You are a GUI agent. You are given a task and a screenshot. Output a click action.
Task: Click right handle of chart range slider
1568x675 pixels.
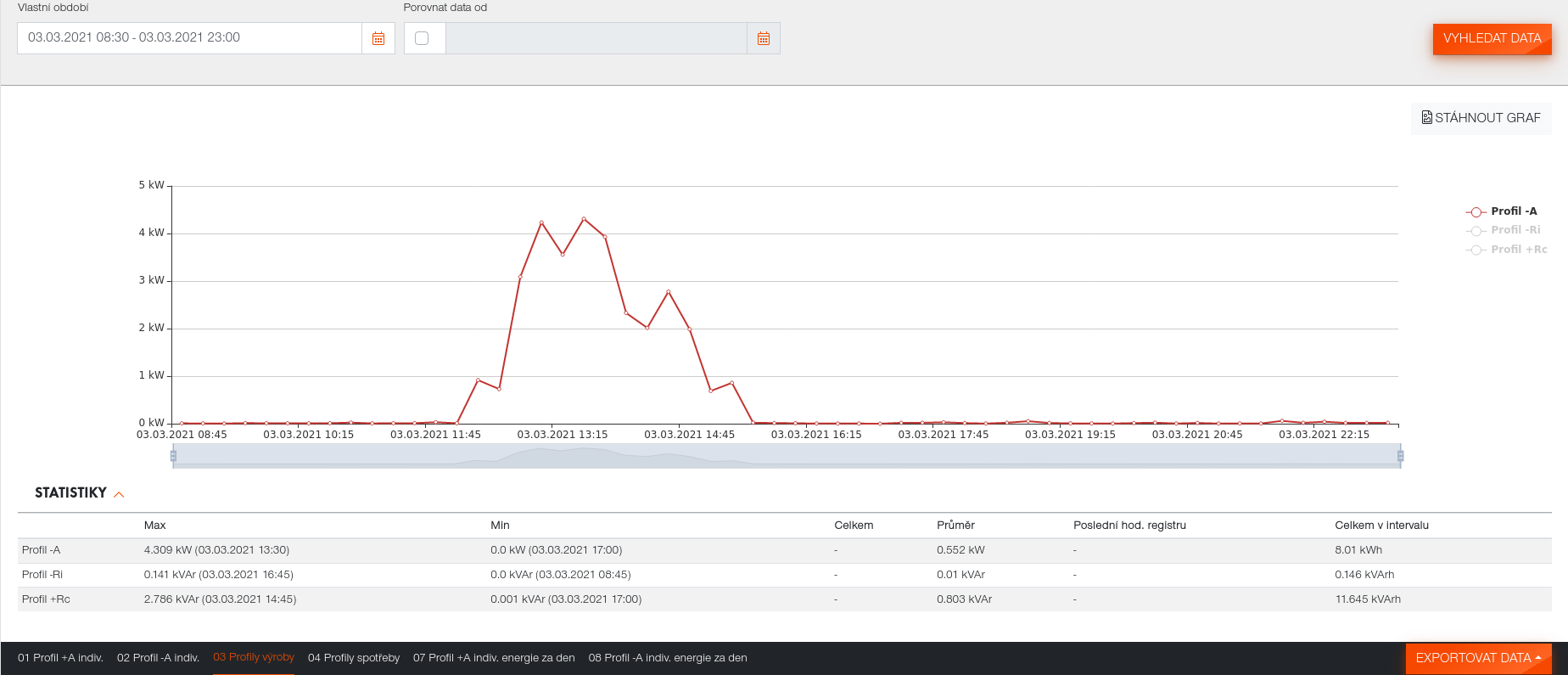pyautogui.click(x=1400, y=456)
